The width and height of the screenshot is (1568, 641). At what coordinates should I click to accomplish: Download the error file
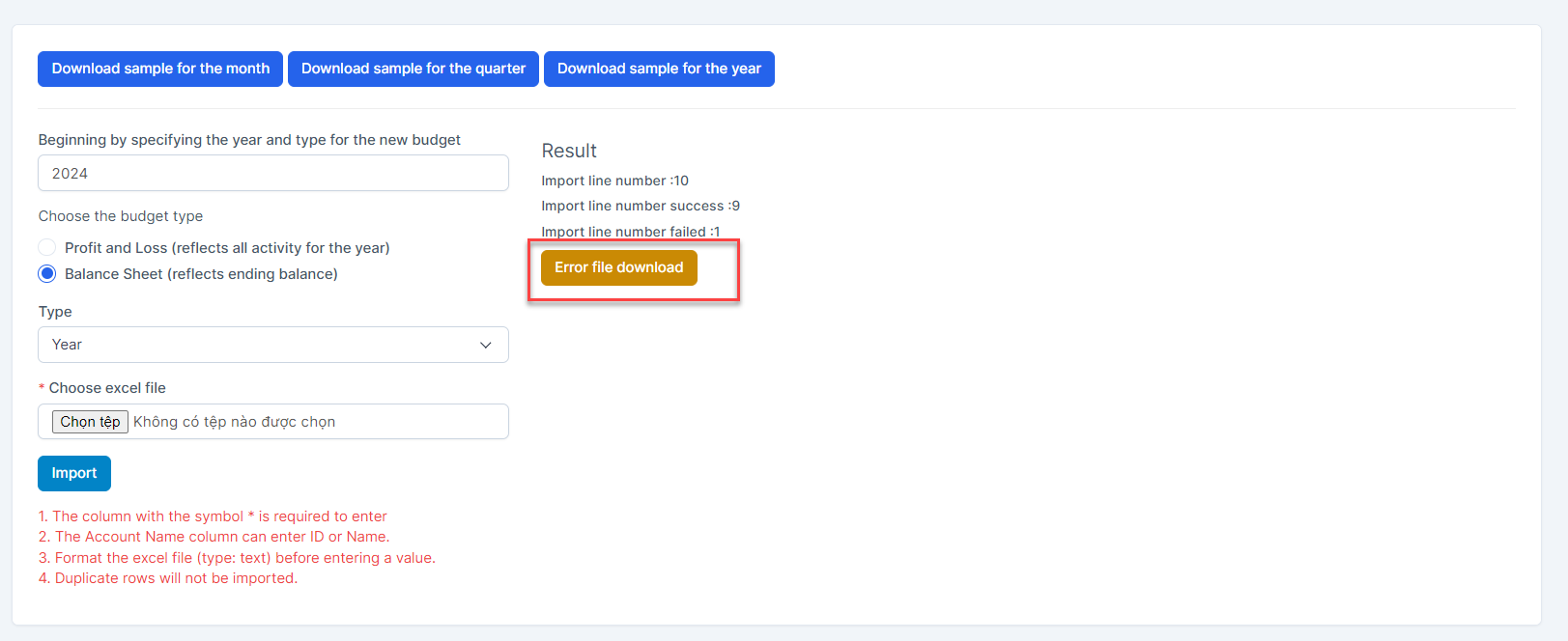click(619, 267)
